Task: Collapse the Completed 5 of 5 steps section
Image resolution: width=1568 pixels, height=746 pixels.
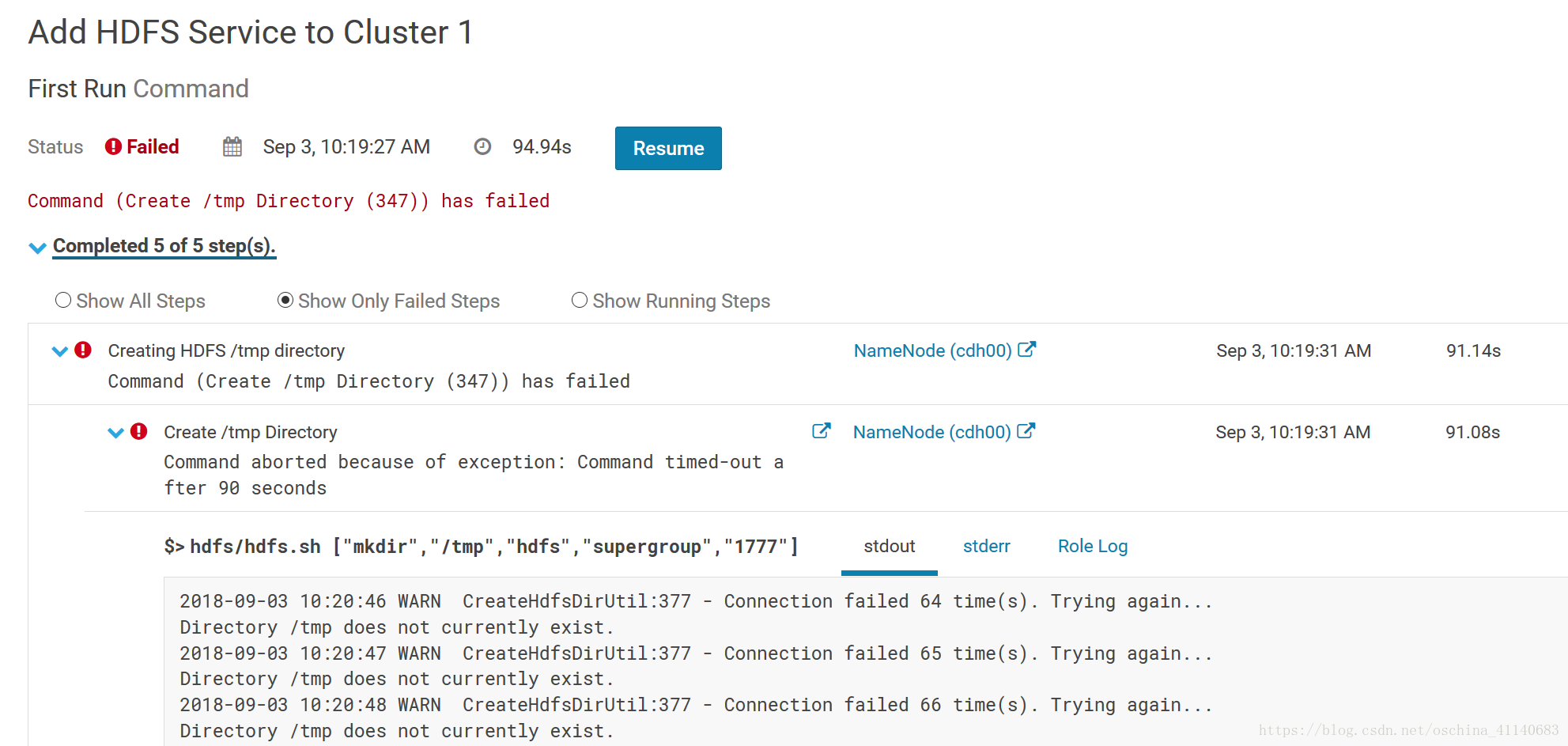Action: (36, 247)
